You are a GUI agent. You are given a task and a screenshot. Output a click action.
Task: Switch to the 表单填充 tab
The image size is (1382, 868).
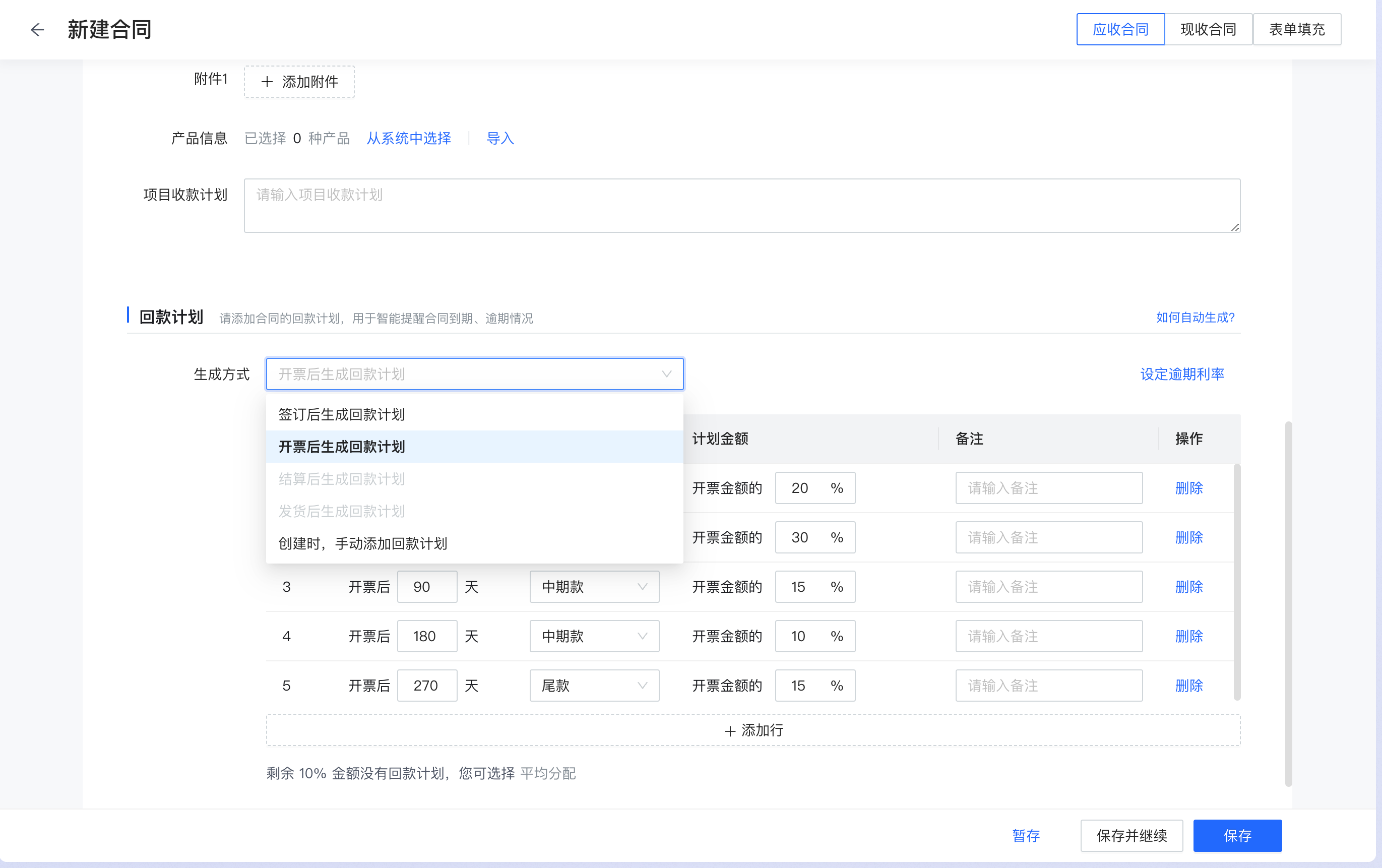click(x=1297, y=29)
